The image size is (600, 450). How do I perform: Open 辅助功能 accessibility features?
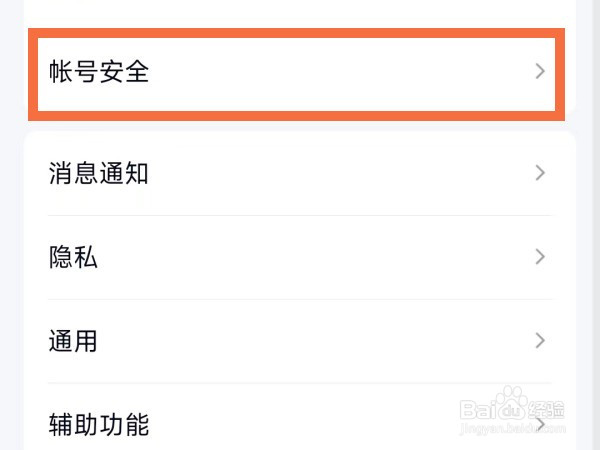pyautogui.click(x=99, y=424)
